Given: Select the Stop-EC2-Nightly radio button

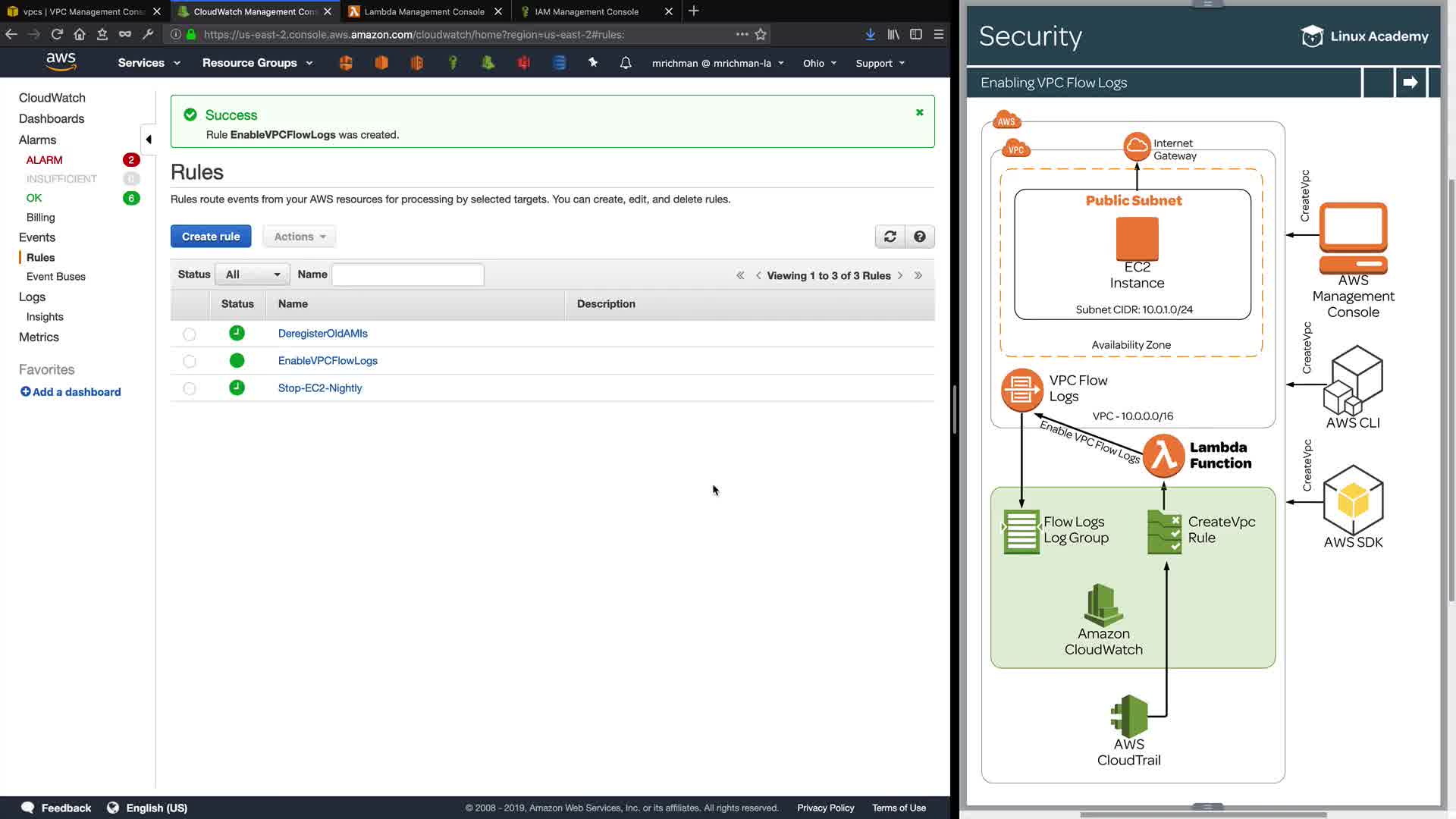Looking at the screenshot, I should coord(190,389).
